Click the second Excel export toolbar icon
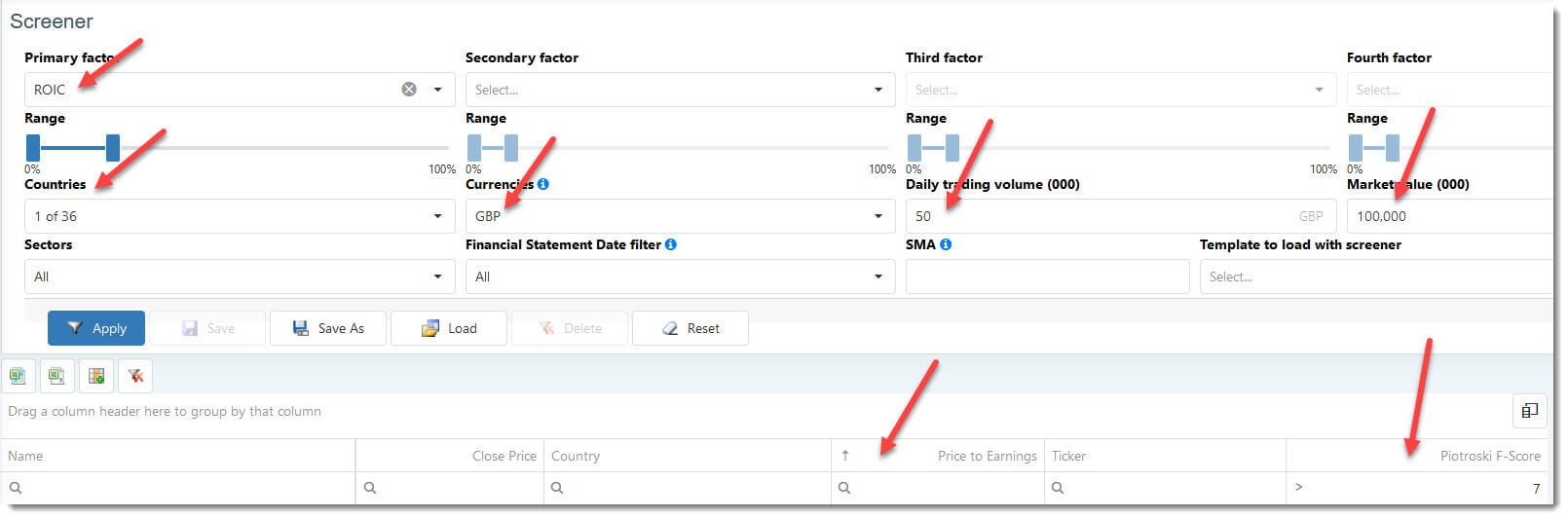The image size is (1568, 519). 57,376
